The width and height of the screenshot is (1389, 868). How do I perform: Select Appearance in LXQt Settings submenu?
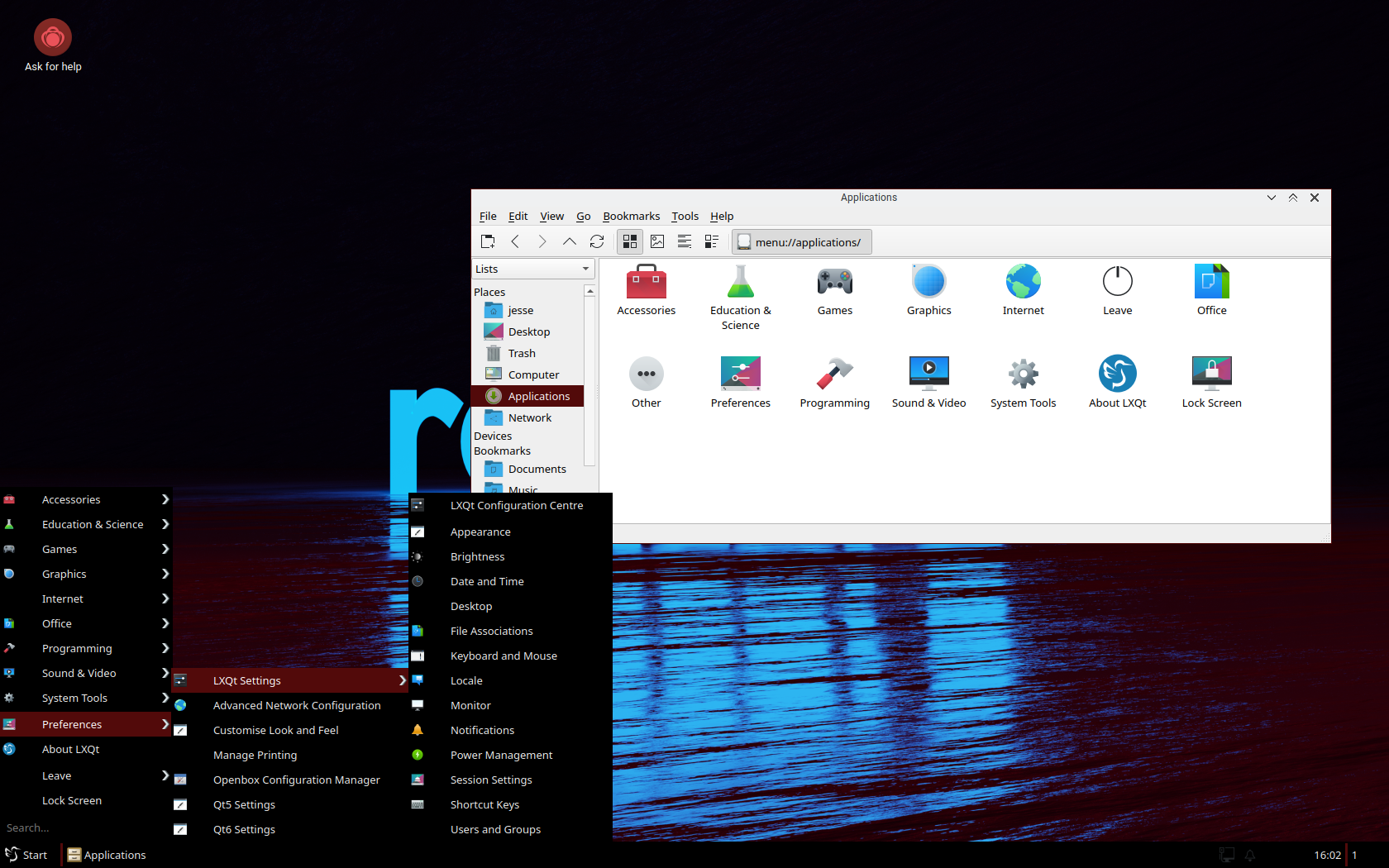pyautogui.click(x=511, y=532)
